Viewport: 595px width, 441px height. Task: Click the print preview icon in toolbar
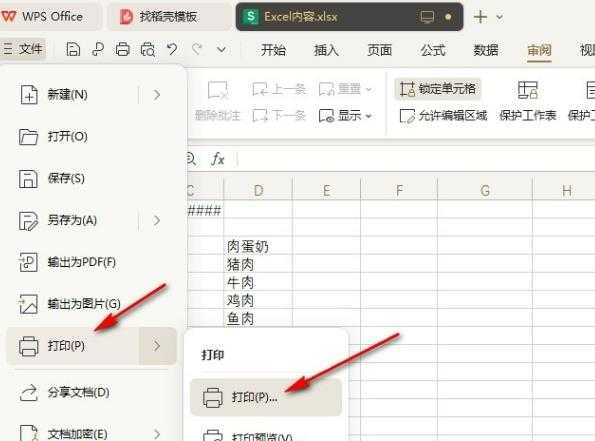(148, 49)
